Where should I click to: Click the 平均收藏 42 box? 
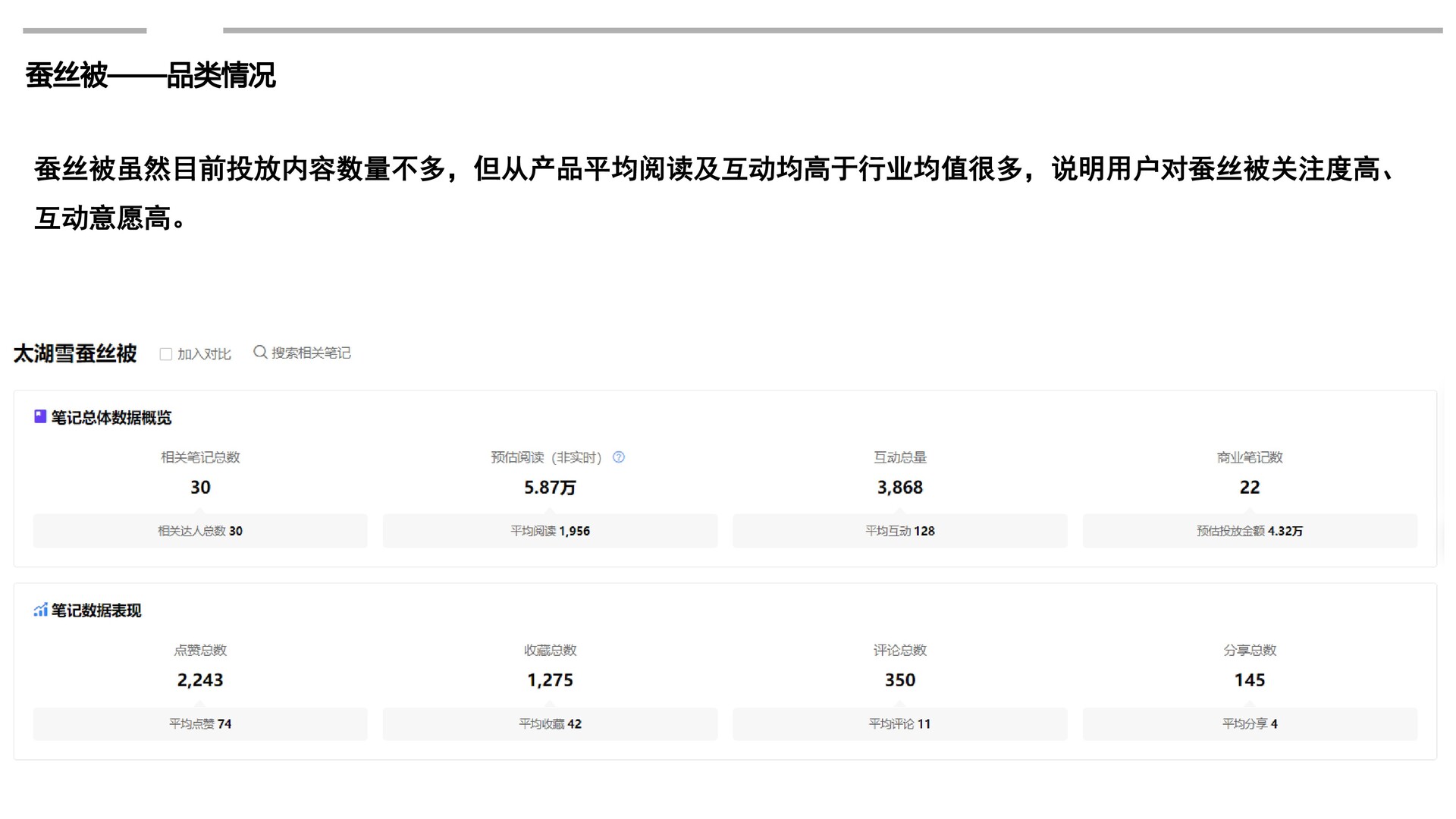pyautogui.click(x=550, y=724)
